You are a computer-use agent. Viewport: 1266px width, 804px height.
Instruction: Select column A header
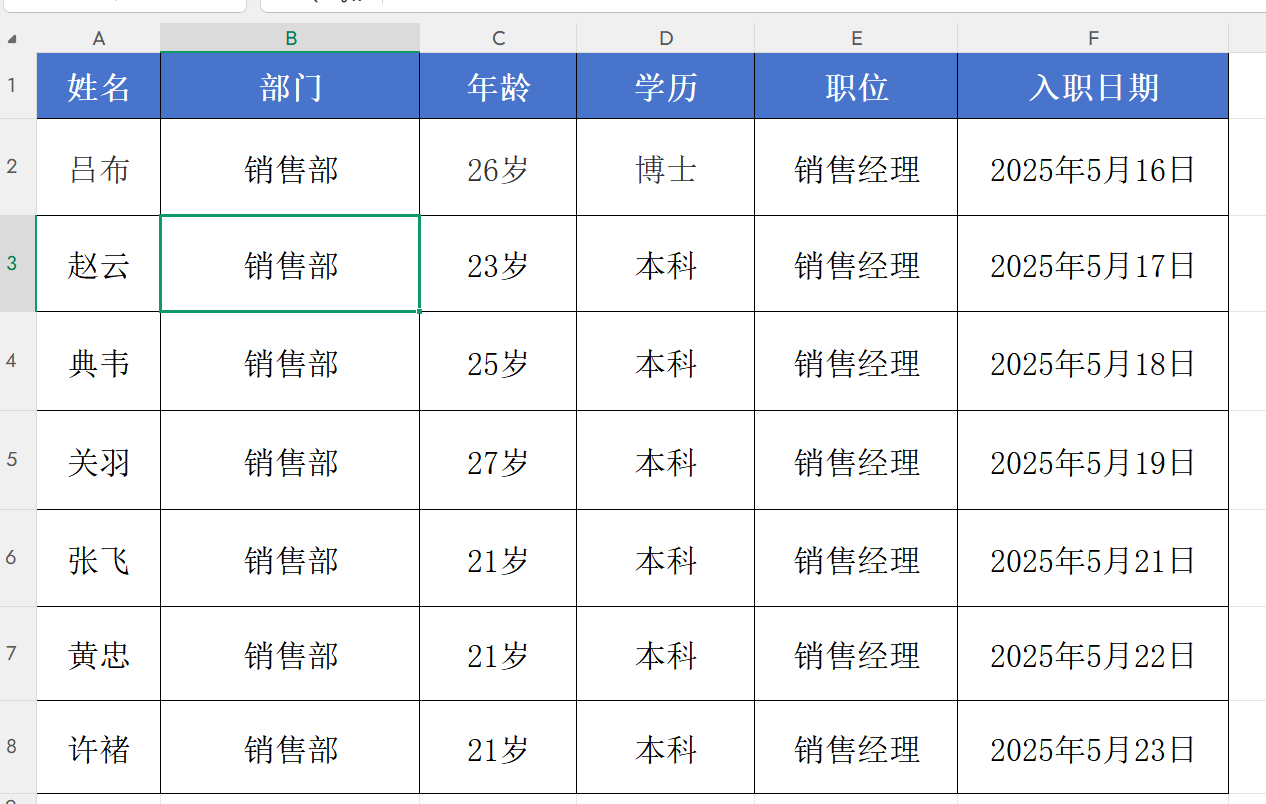pyautogui.click(x=98, y=38)
